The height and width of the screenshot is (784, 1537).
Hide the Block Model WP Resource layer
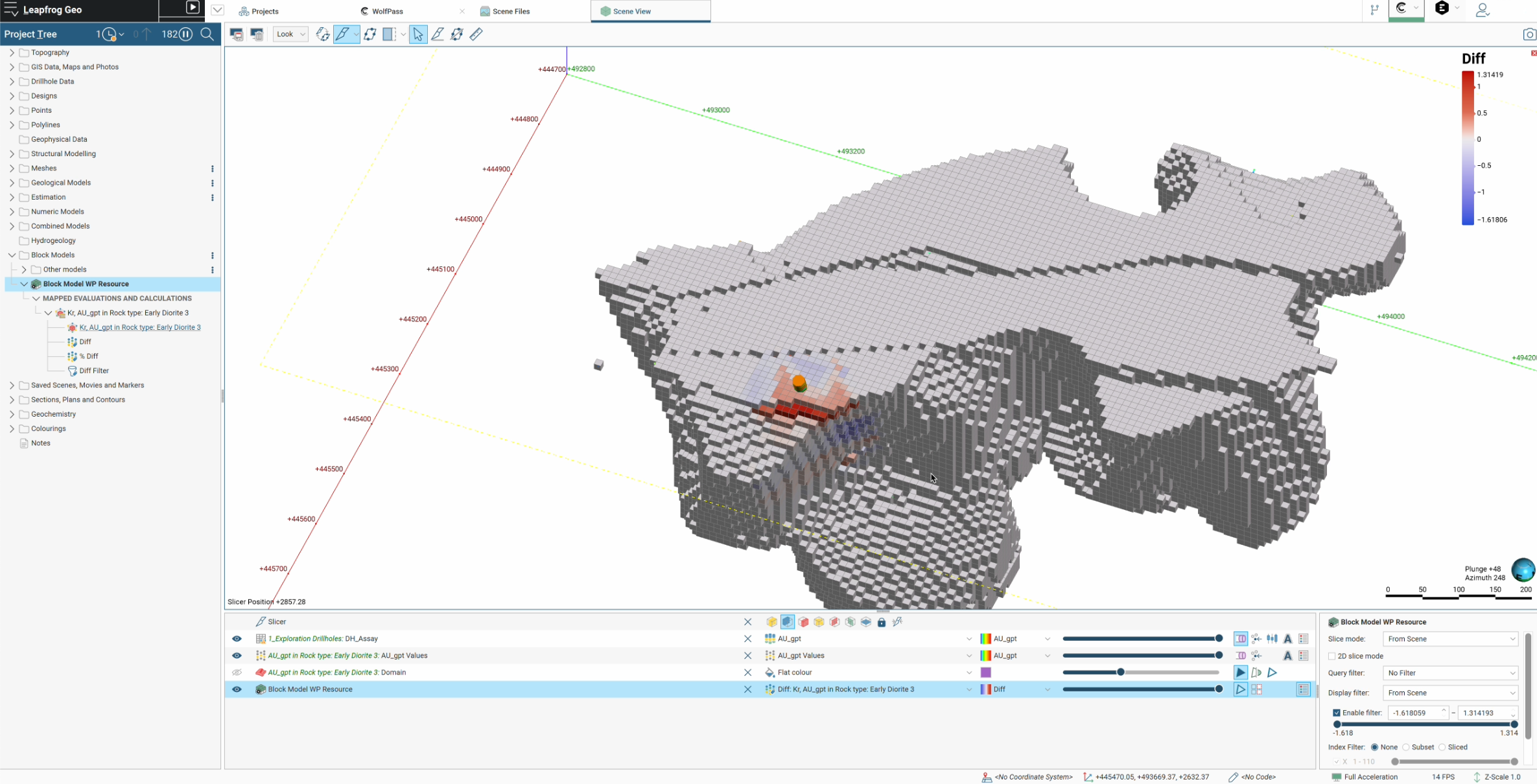[237, 689]
